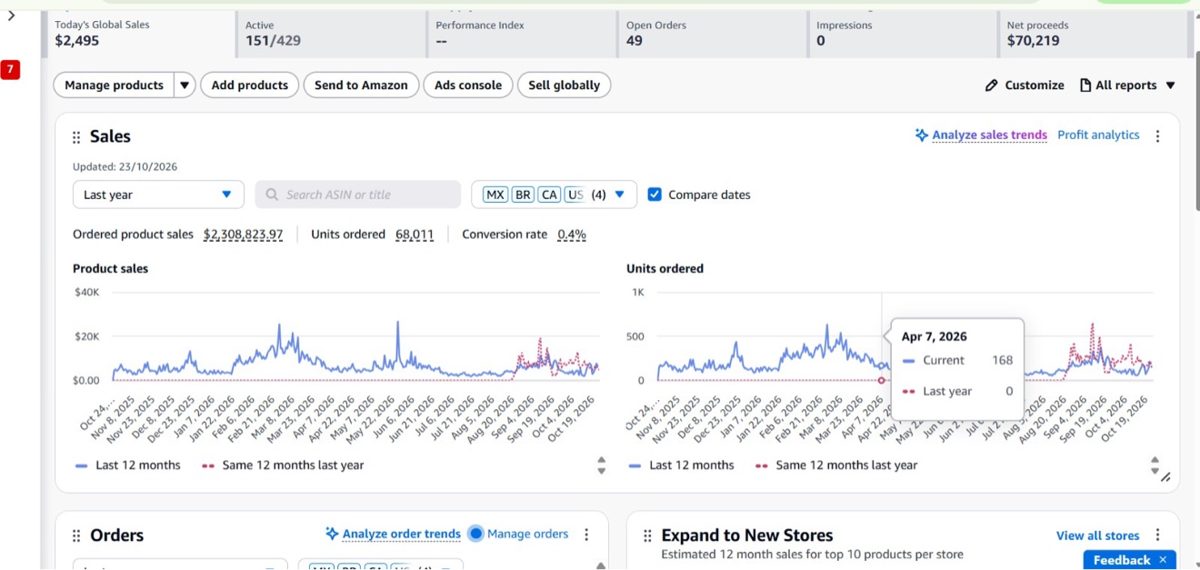Screen dimensions: 1200x570
Task: Expand the Manage products dropdown arrow
Action: (x=185, y=86)
